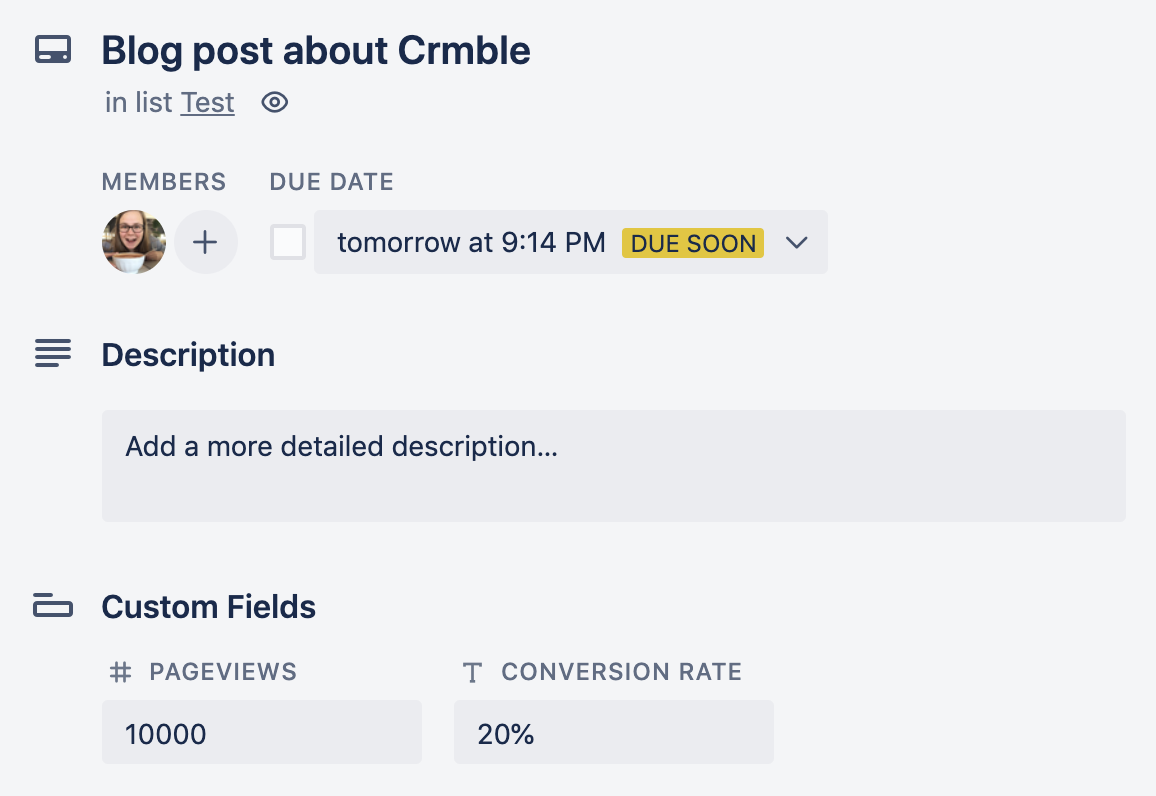Click the yellow DUE SOON badge
Screen dimensions: 1156x796
[693, 243]
